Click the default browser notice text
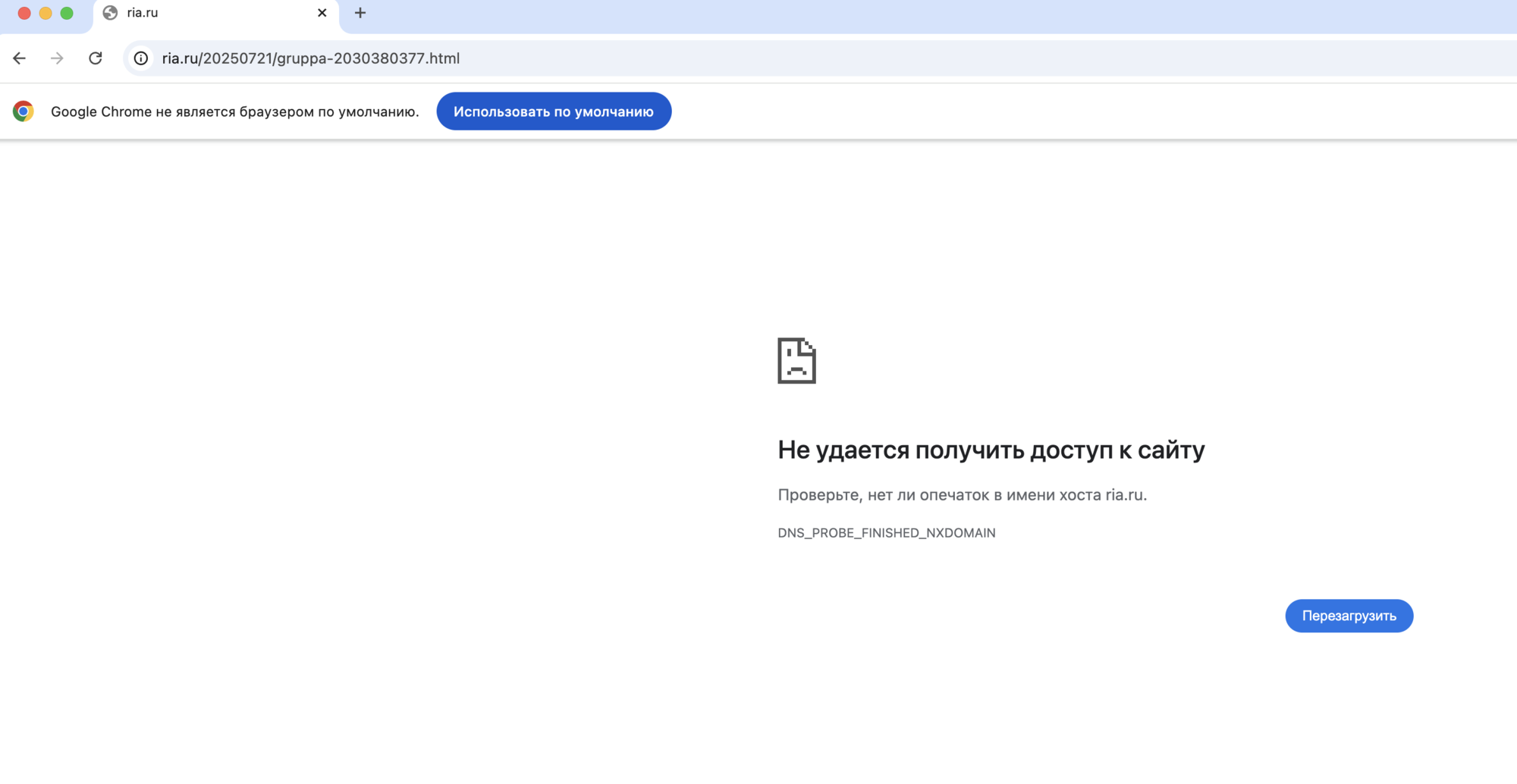Screen dimensions: 1517x784 point(235,111)
